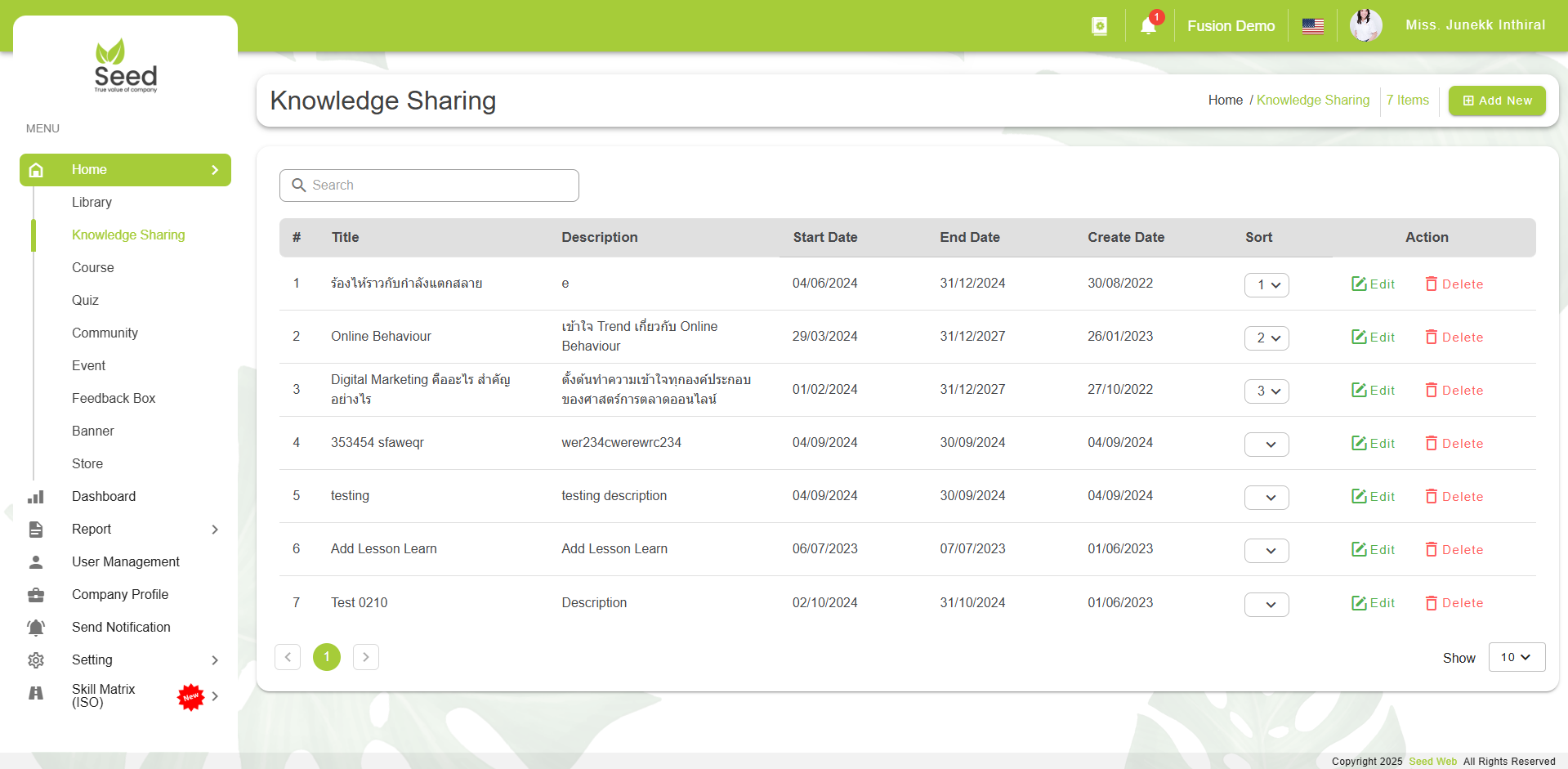Click the Send Notification bell icon
The image size is (1568, 769).
point(36,628)
